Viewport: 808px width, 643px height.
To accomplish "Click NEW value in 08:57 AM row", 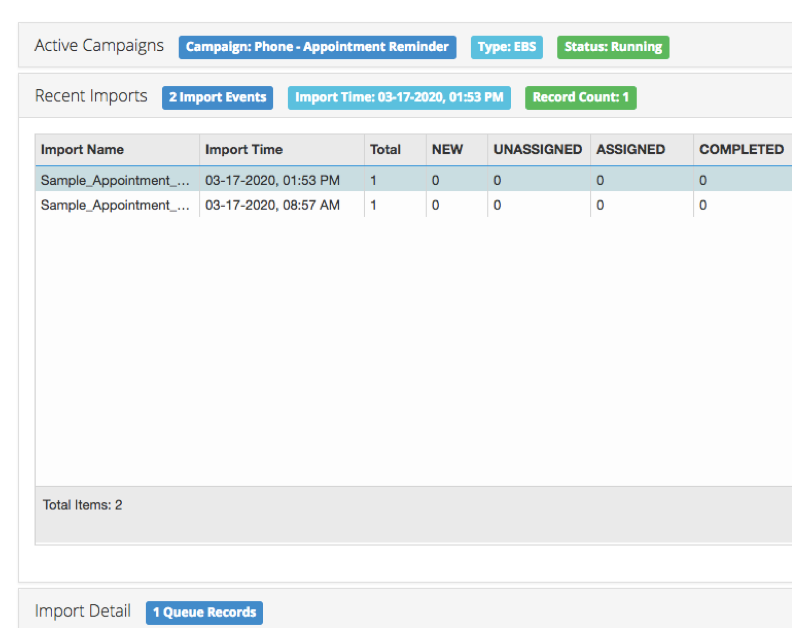I will coord(435,205).
